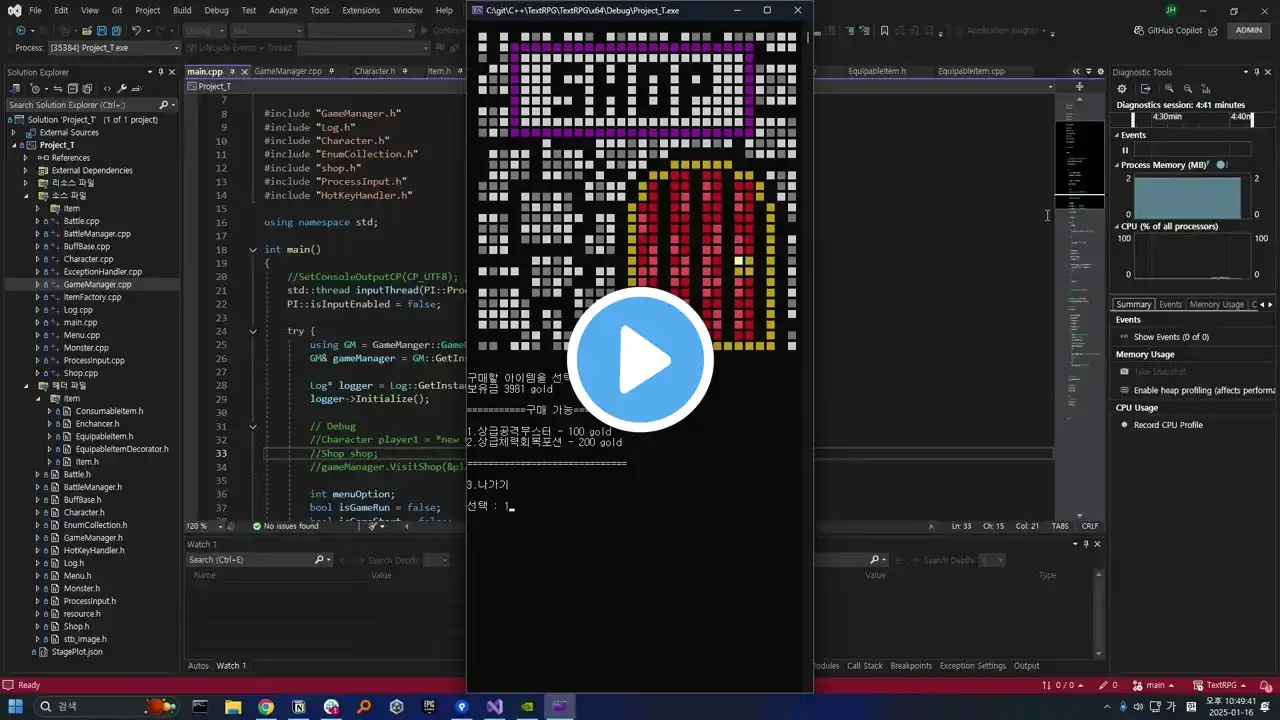Click the Solution Explorer search magnifier icon

point(164,105)
